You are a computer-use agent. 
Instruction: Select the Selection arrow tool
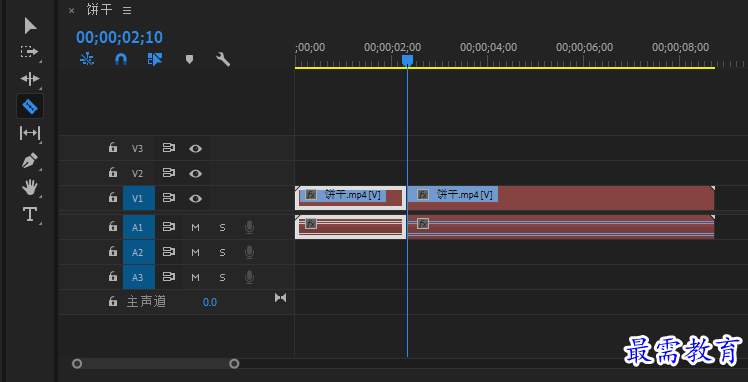click(x=30, y=26)
